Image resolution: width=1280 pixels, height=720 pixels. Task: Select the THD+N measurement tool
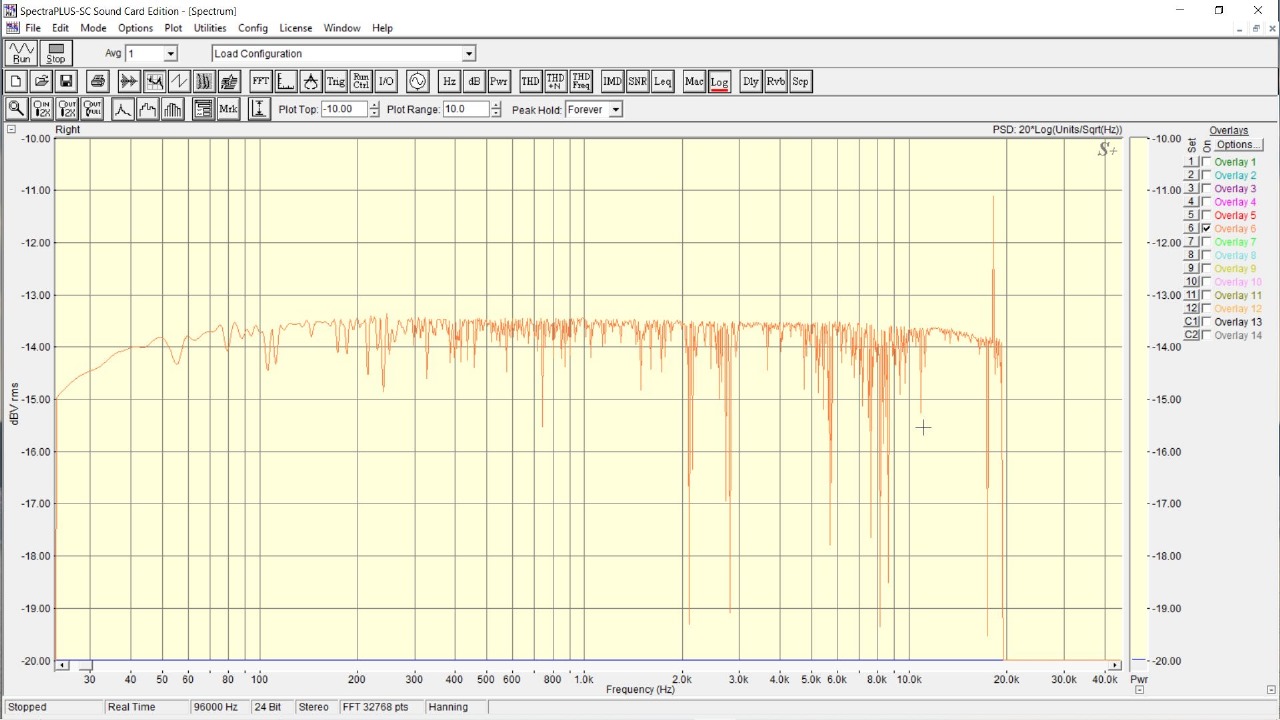pos(555,82)
